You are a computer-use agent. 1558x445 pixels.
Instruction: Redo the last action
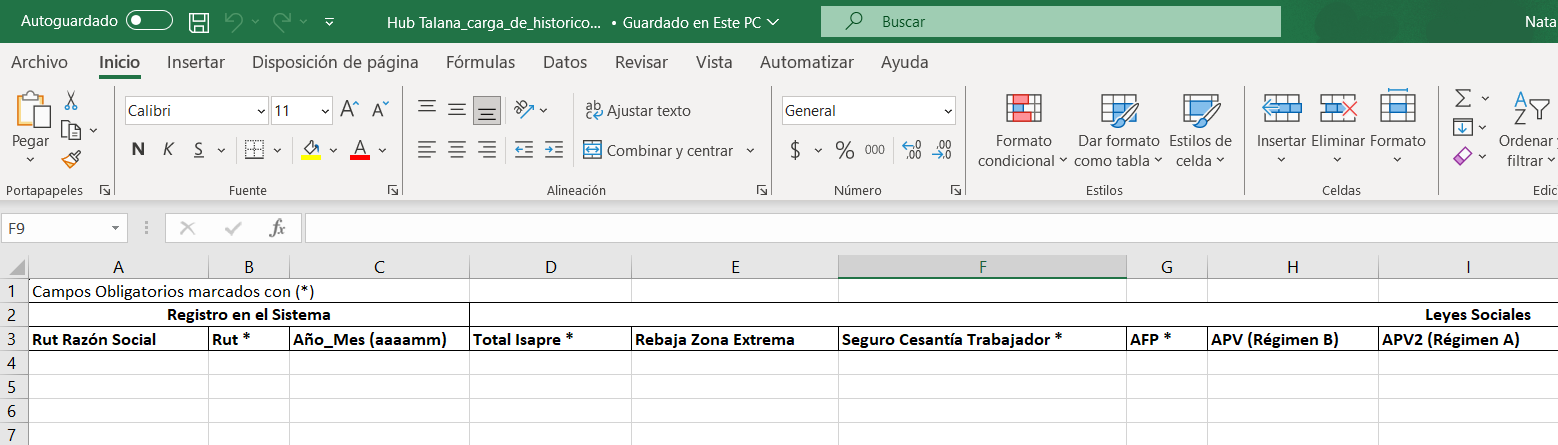tap(282, 21)
